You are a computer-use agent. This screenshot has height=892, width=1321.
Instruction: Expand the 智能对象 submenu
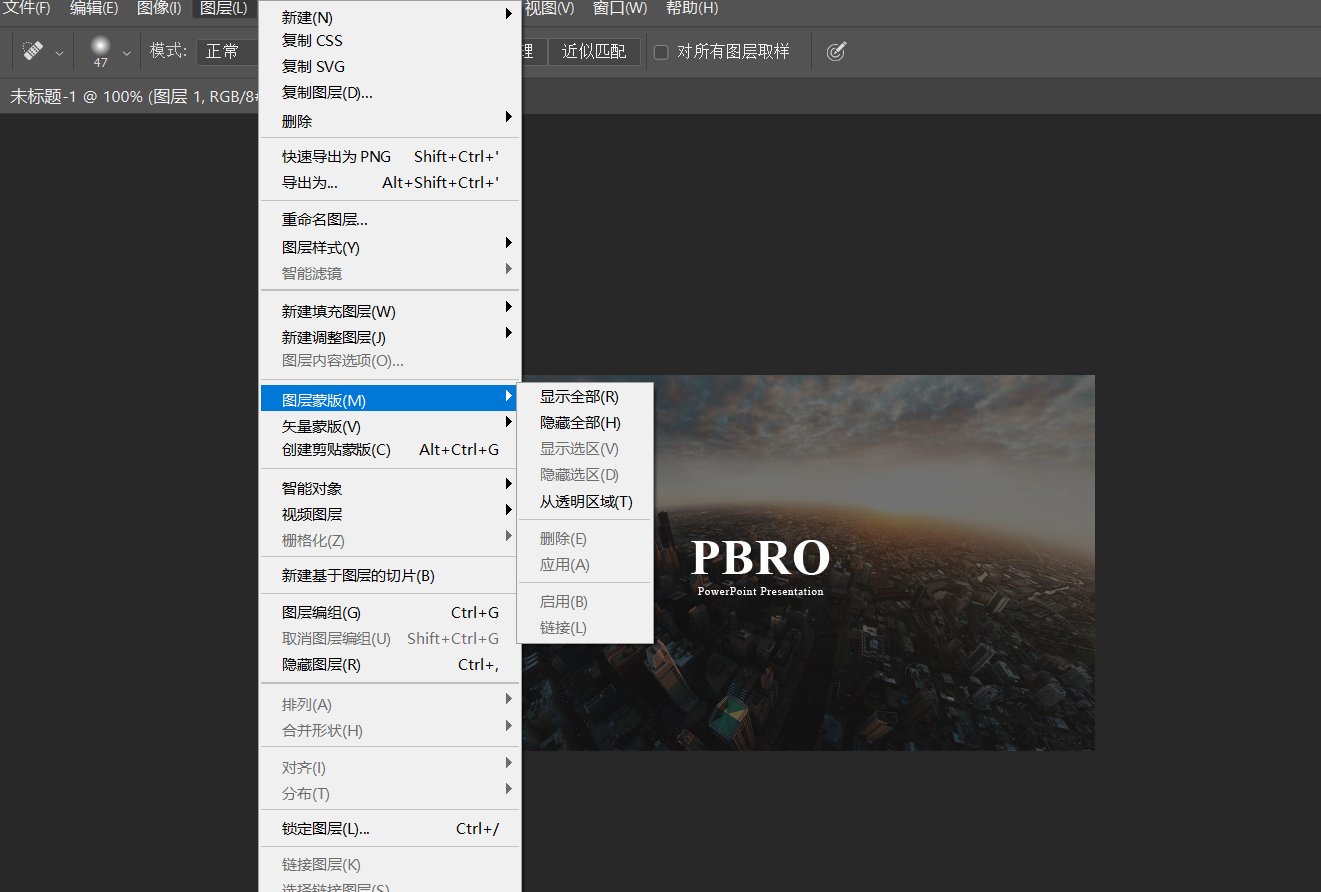click(312, 488)
